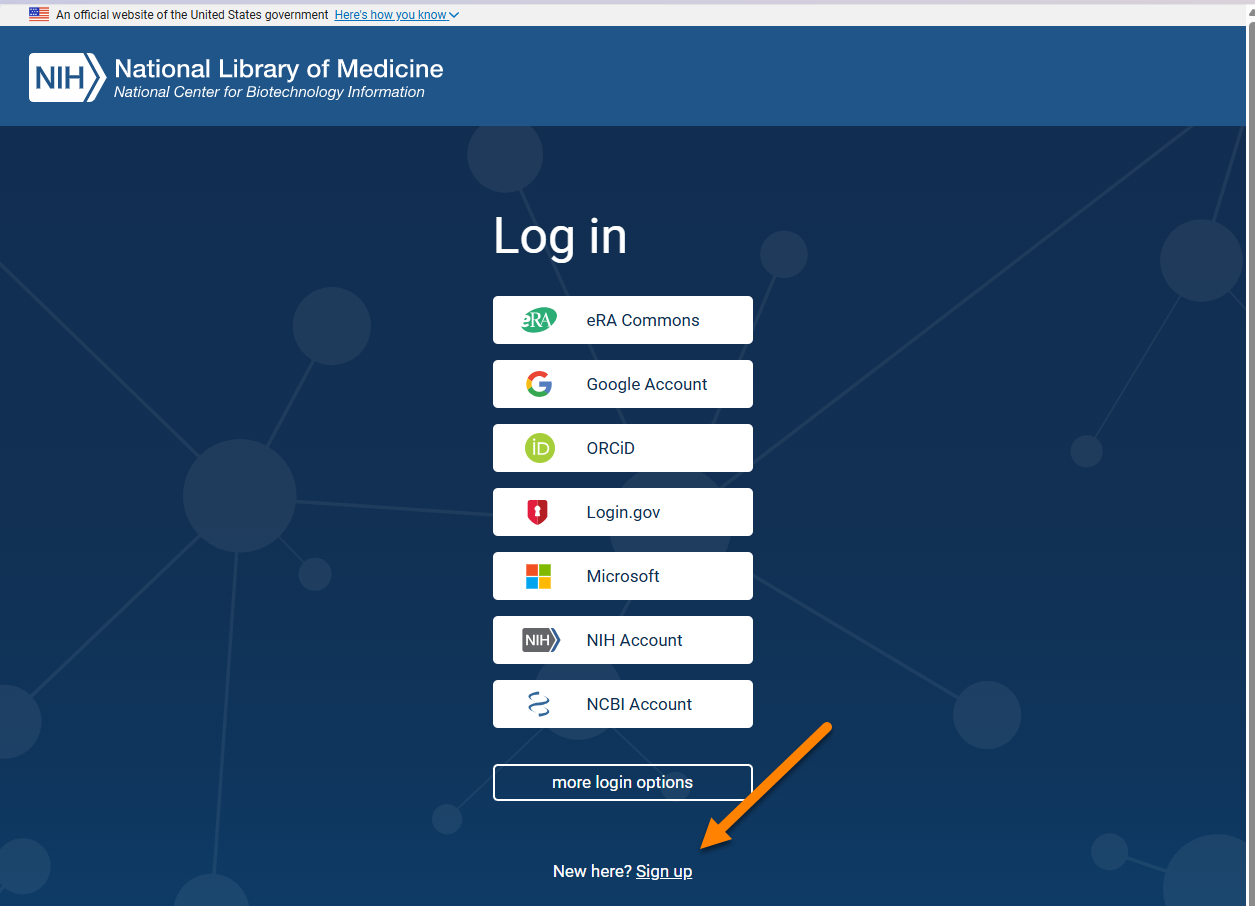
Task: Click the gray NIH Account badge icon
Action: click(540, 640)
